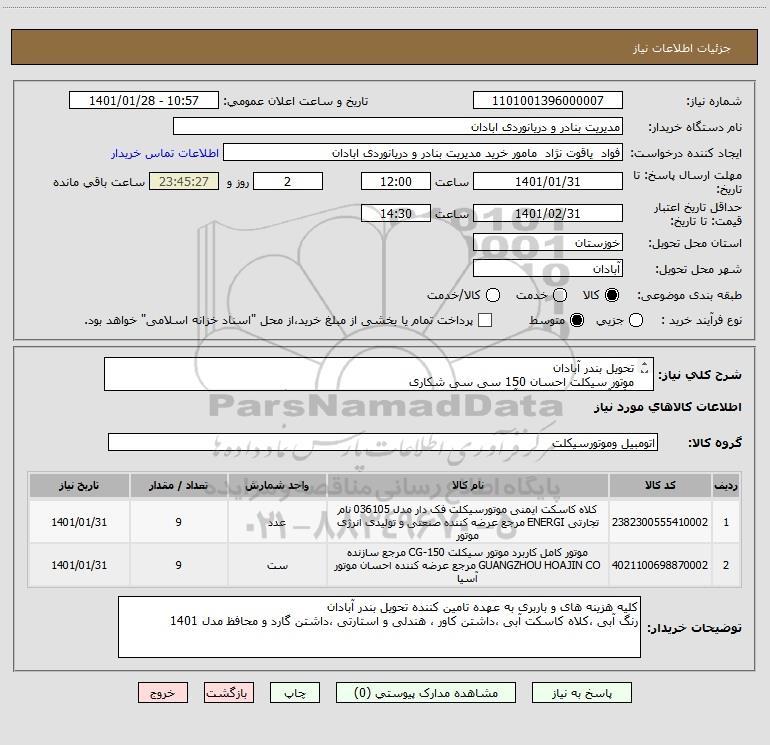Open مشاهده مدارک پیوستی (0) button
Screen dimensions: 770x745
pyautogui.click(x=426, y=693)
